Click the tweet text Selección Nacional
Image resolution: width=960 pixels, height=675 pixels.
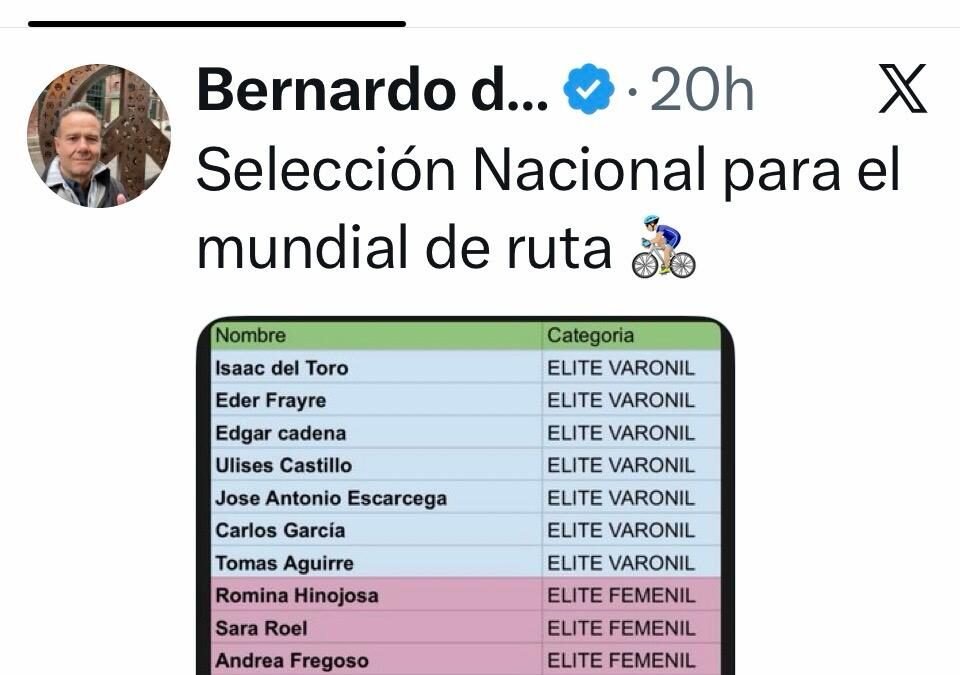tap(451, 170)
